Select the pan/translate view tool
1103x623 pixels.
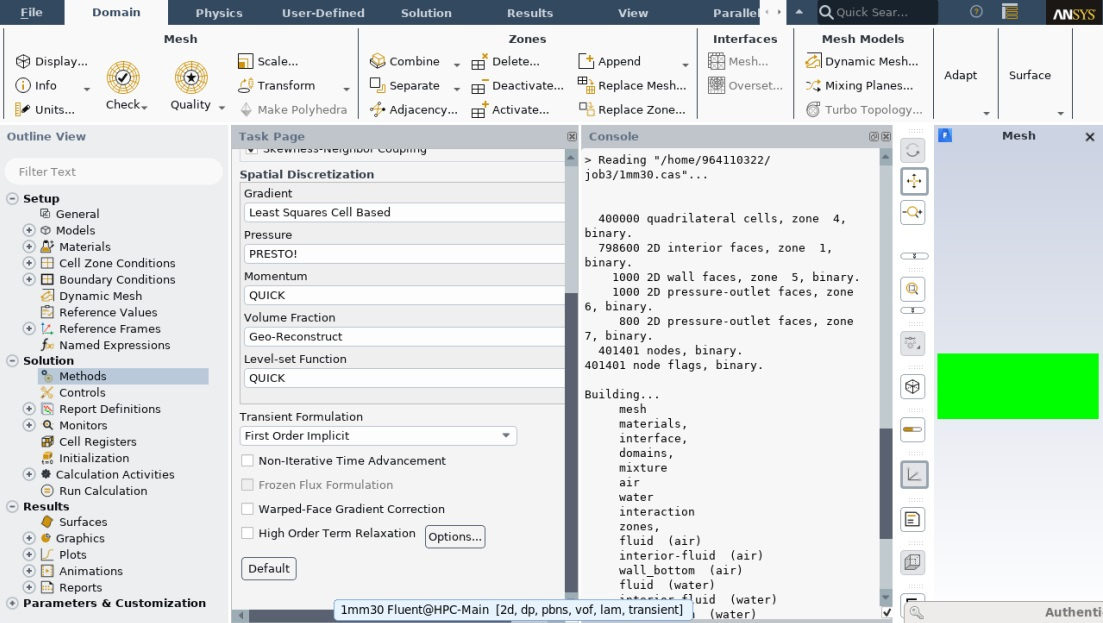pyautogui.click(x=914, y=181)
